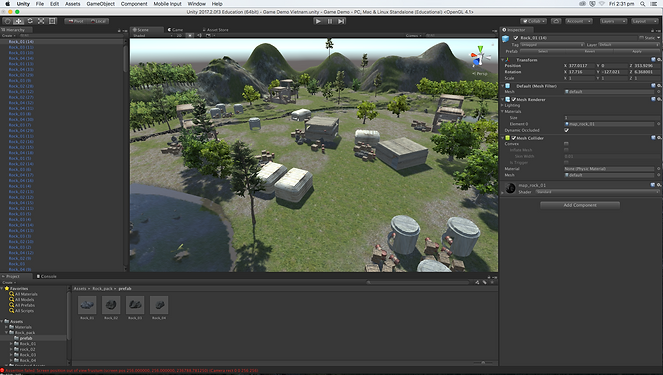
Task: Toggle Dynamic Occluded checkbox
Action: pyautogui.click(x=567, y=130)
